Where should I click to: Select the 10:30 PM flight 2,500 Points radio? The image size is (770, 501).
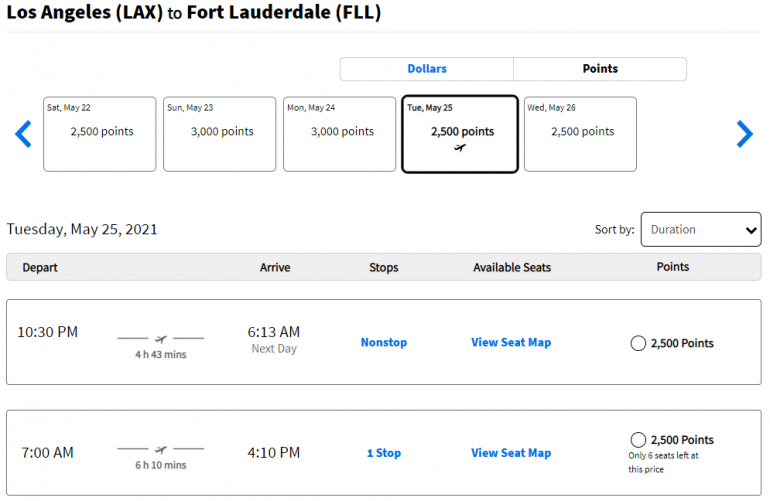click(638, 343)
